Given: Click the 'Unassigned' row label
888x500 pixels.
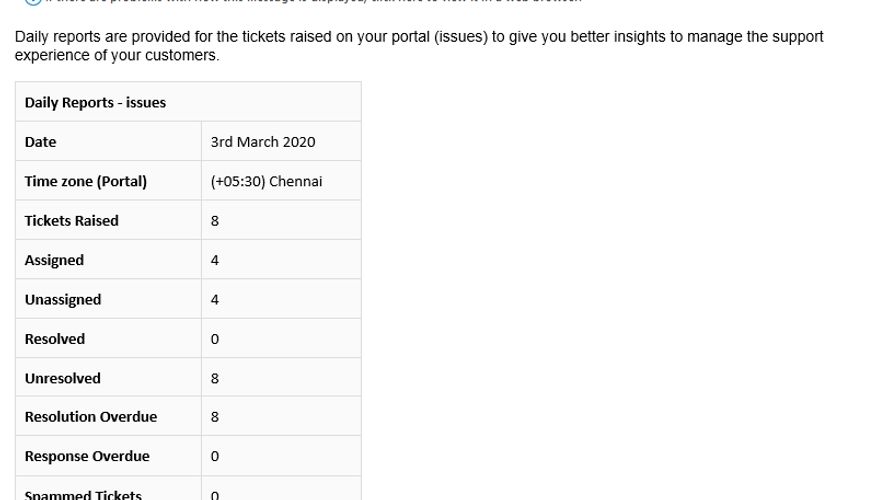Looking at the screenshot, I should coord(63,299).
